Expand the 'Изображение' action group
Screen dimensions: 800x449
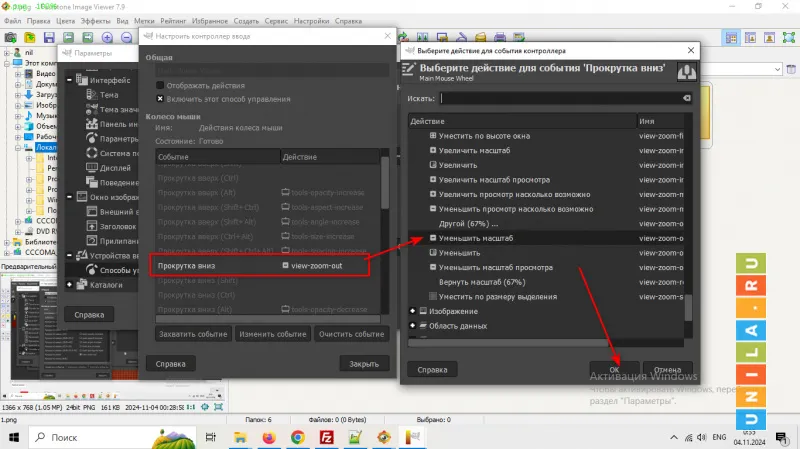[x=412, y=311]
